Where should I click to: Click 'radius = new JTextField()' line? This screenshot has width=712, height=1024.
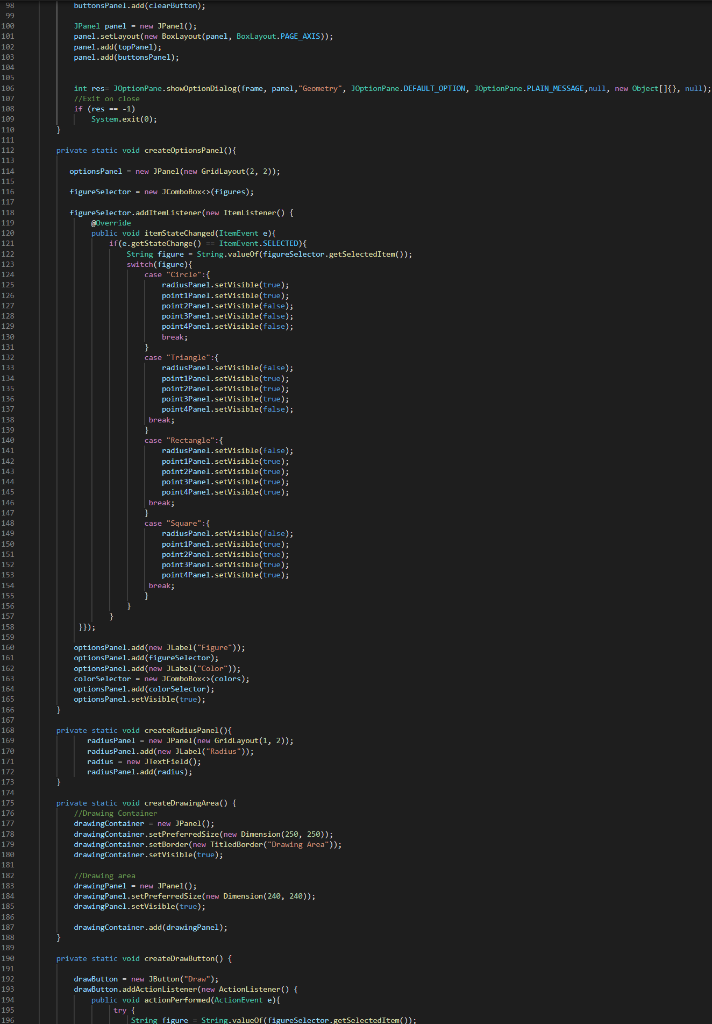pyautogui.click(x=144, y=762)
